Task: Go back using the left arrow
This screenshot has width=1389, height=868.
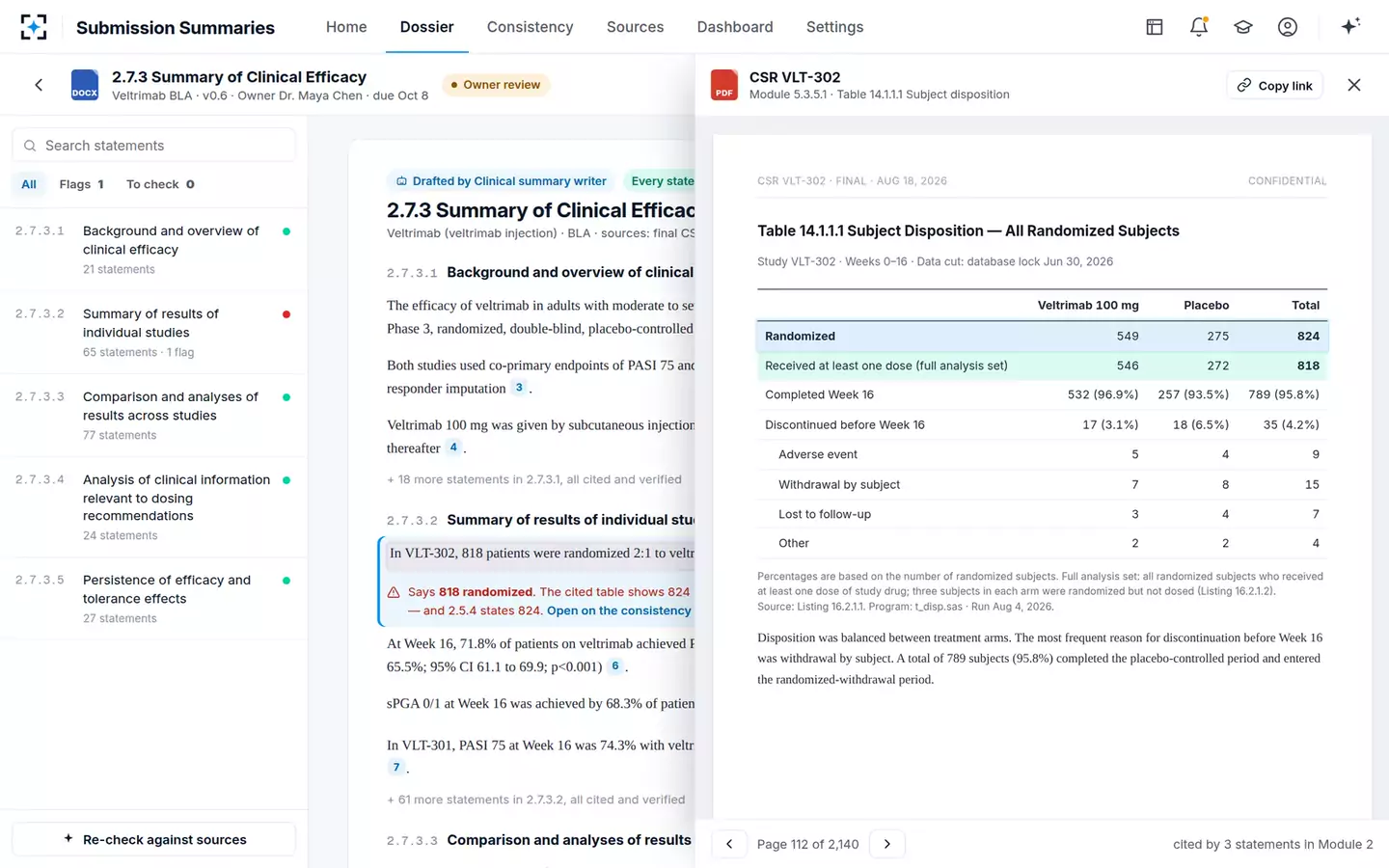Action: tap(39, 85)
